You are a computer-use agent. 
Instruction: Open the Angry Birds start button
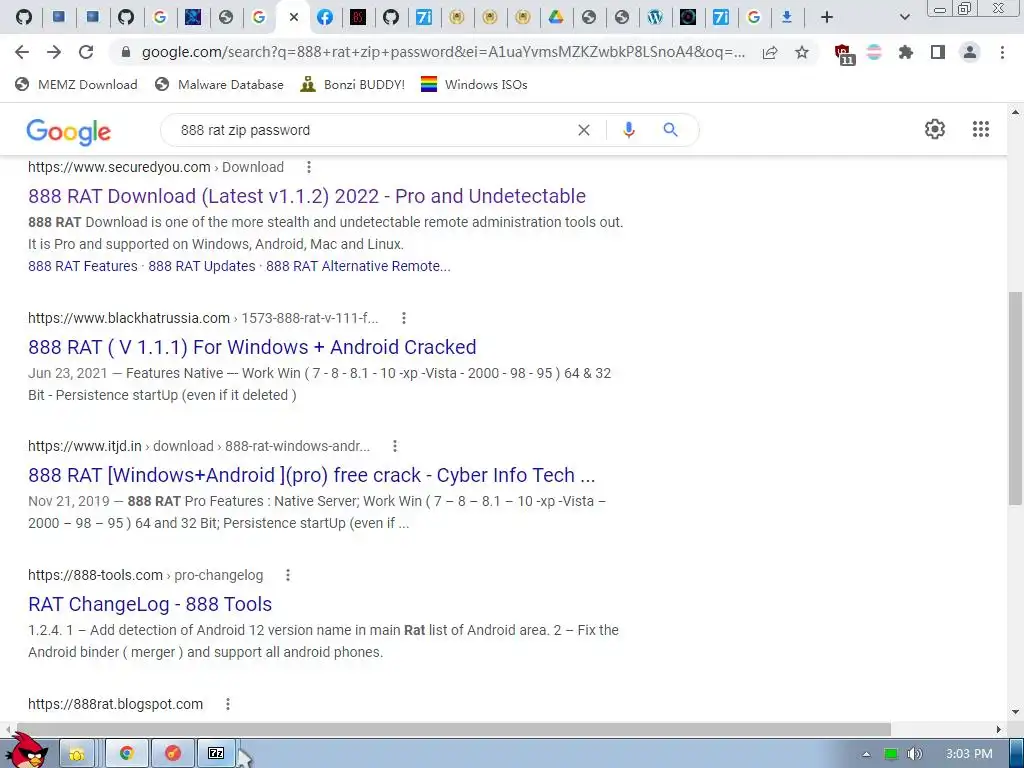[x=28, y=752]
